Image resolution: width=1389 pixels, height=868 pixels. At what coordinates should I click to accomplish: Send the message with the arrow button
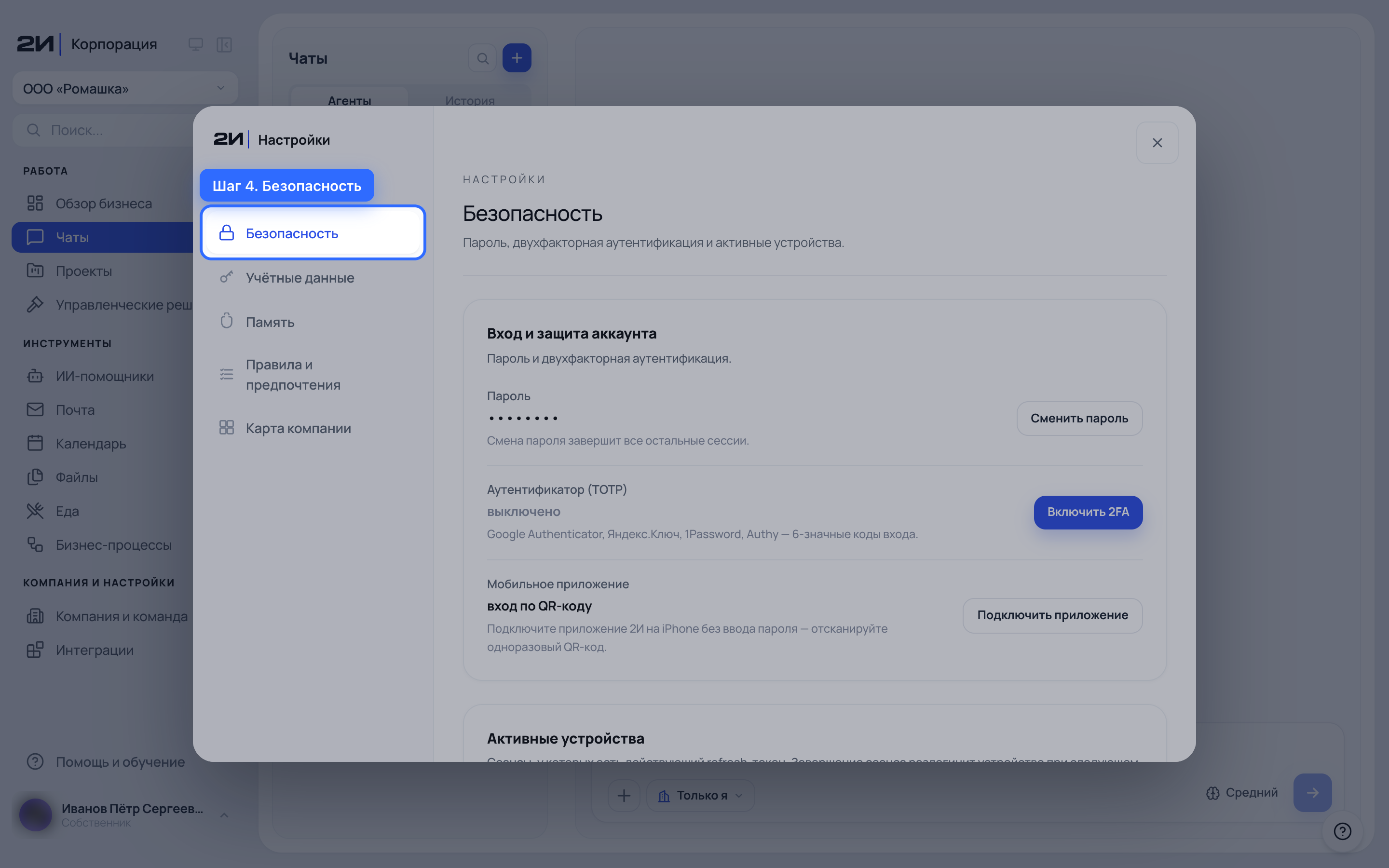pyautogui.click(x=1313, y=793)
